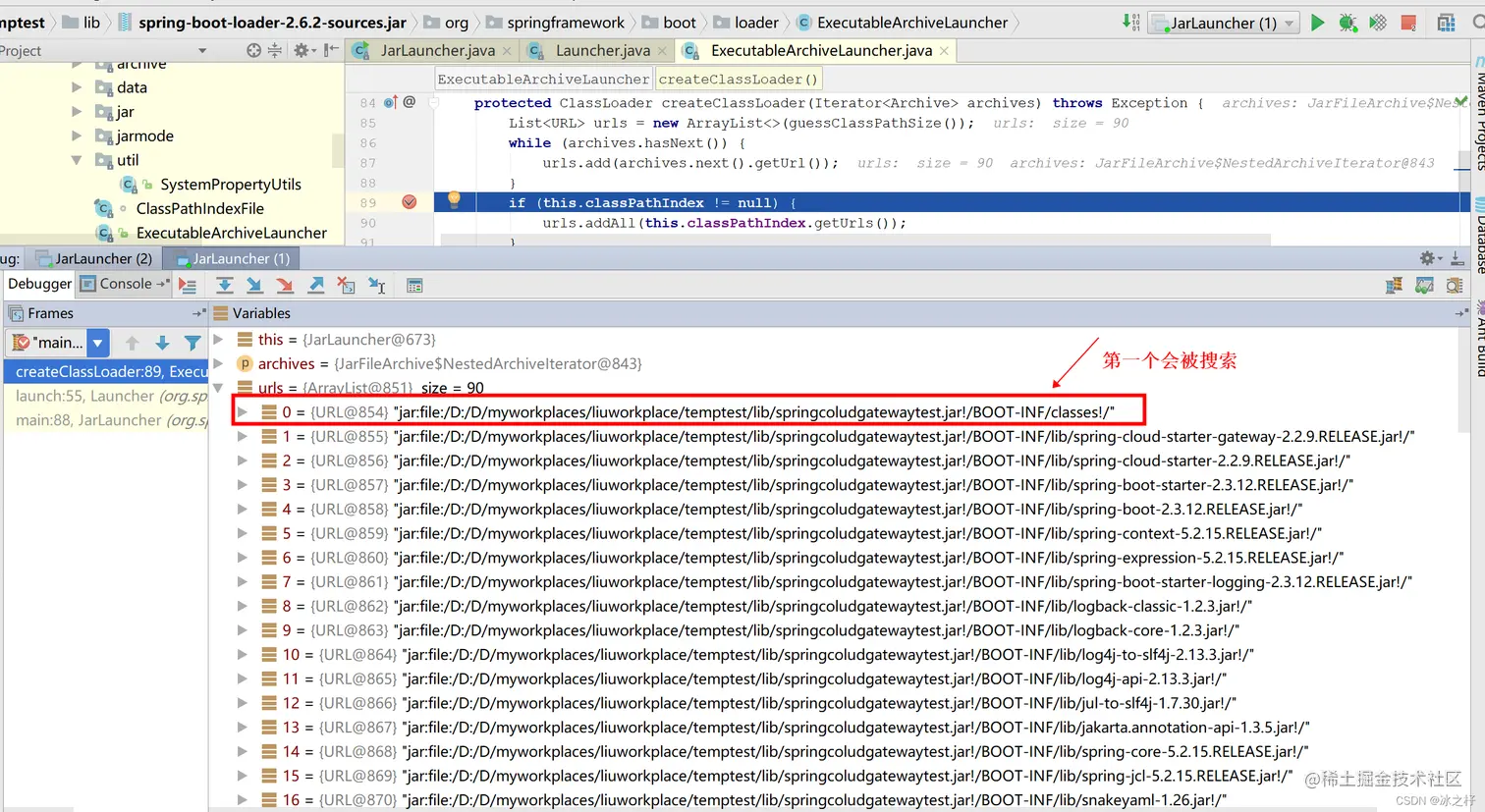The width and height of the screenshot is (1485, 812).
Task: Switch to the Console tab
Action: (123, 284)
